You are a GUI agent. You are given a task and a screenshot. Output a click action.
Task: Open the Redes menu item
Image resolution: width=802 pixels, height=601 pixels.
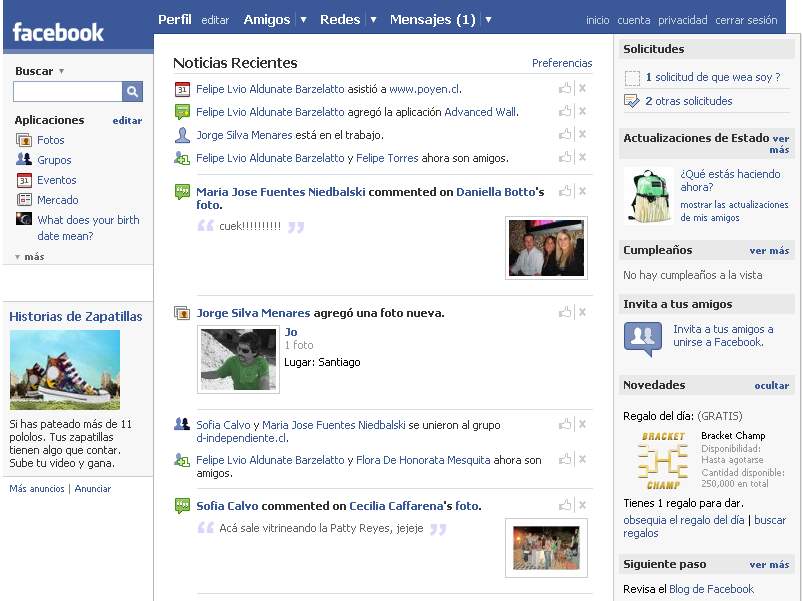[x=340, y=19]
